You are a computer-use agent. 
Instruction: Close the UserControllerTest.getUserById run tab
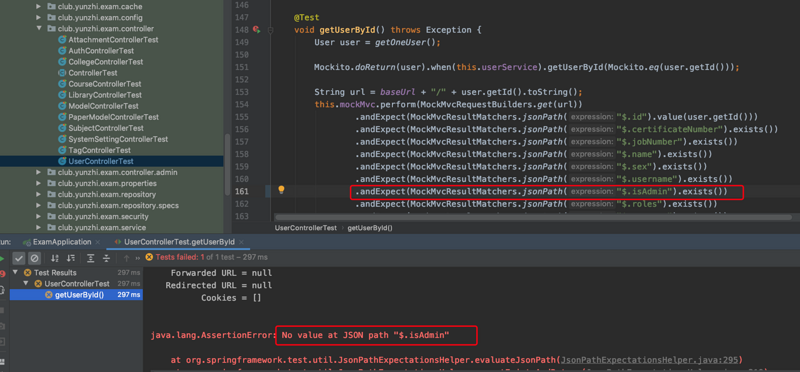coord(242,242)
